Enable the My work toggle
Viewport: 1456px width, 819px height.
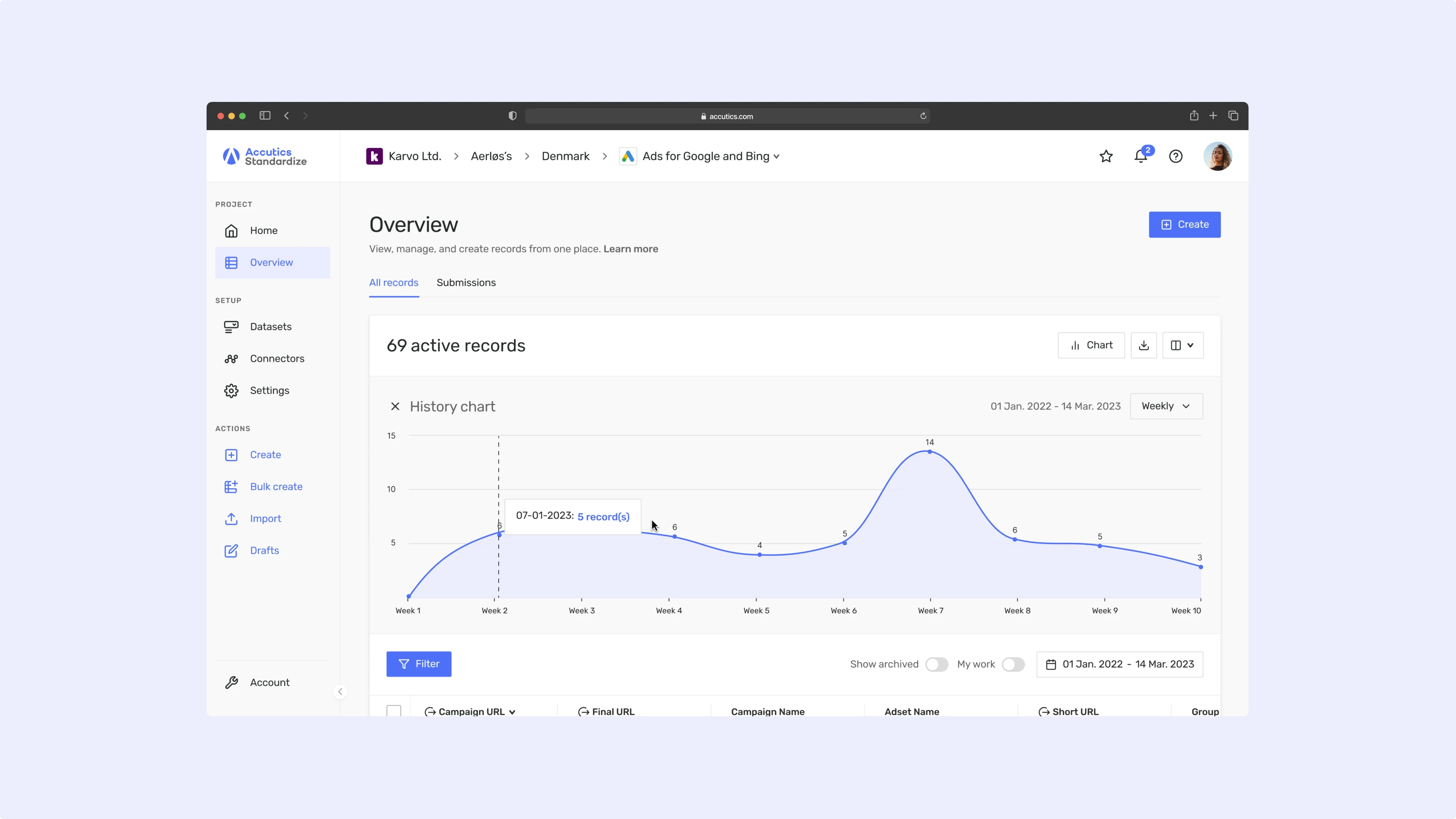pyautogui.click(x=1012, y=665)
